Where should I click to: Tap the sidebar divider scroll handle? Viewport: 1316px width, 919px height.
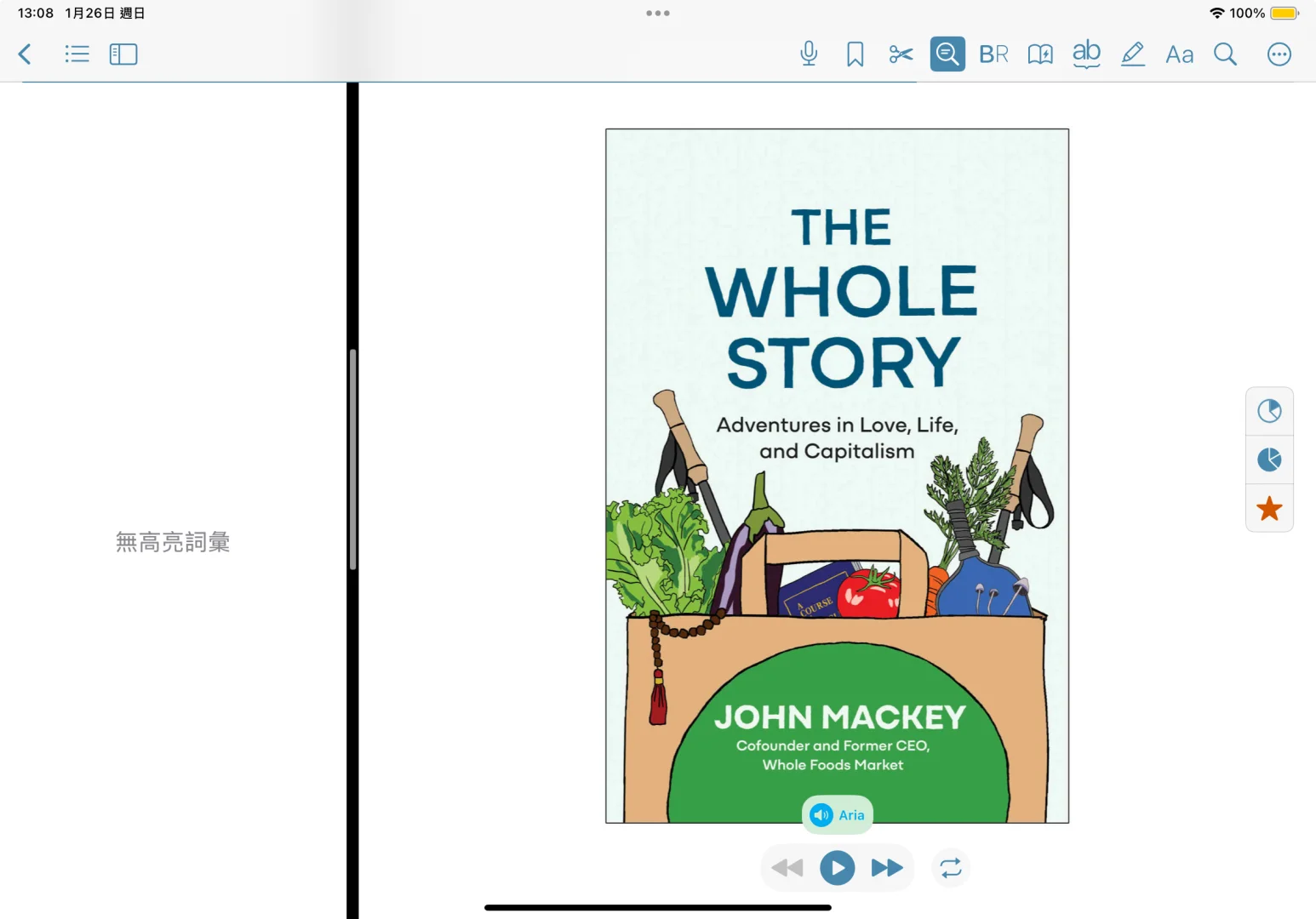pos(352,459)
